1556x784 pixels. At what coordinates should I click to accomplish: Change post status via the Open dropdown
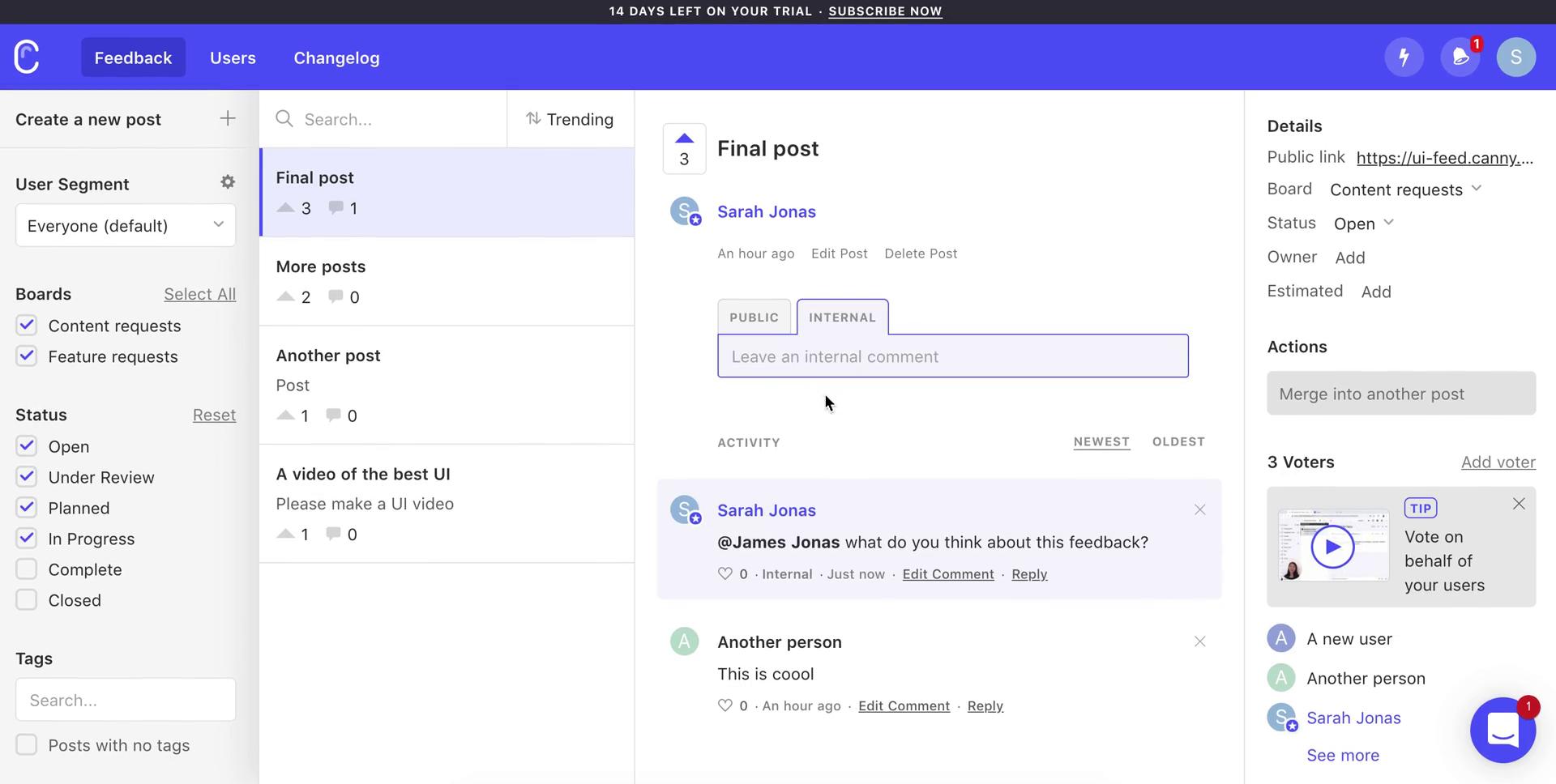coord(1363,224)
